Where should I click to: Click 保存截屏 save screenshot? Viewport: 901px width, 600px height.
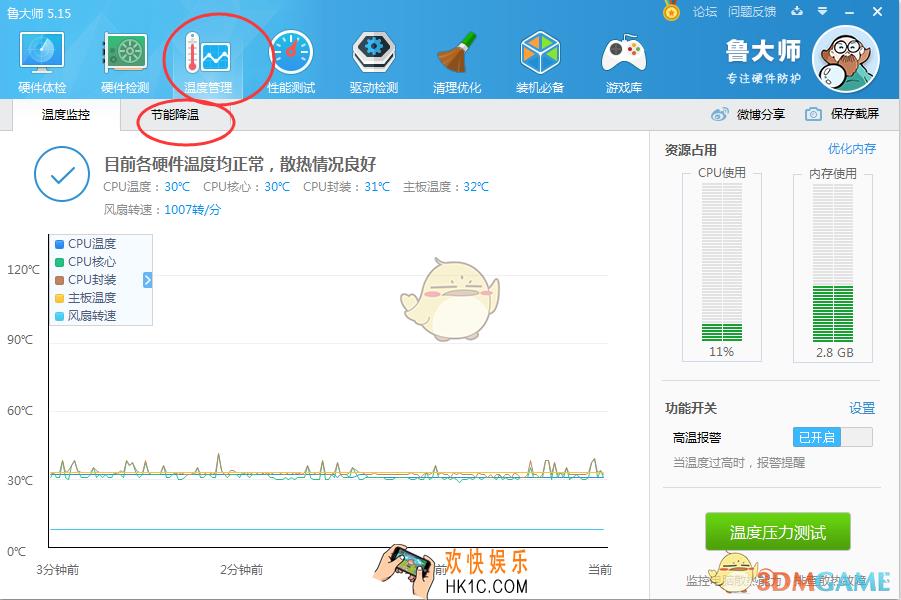[x=854, y=114]
